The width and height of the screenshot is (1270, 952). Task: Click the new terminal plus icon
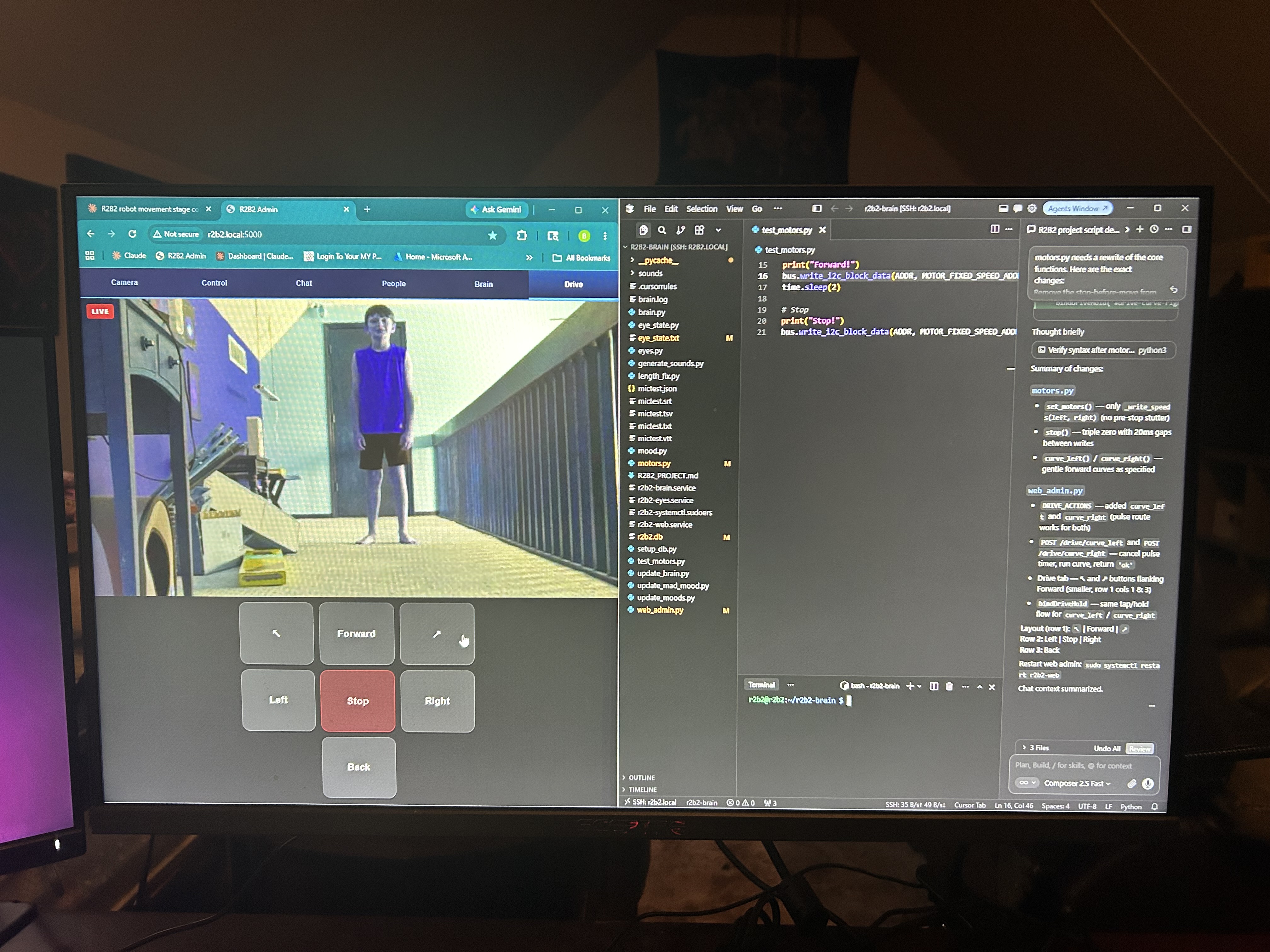pyautogui.click(x=909, y=686)
